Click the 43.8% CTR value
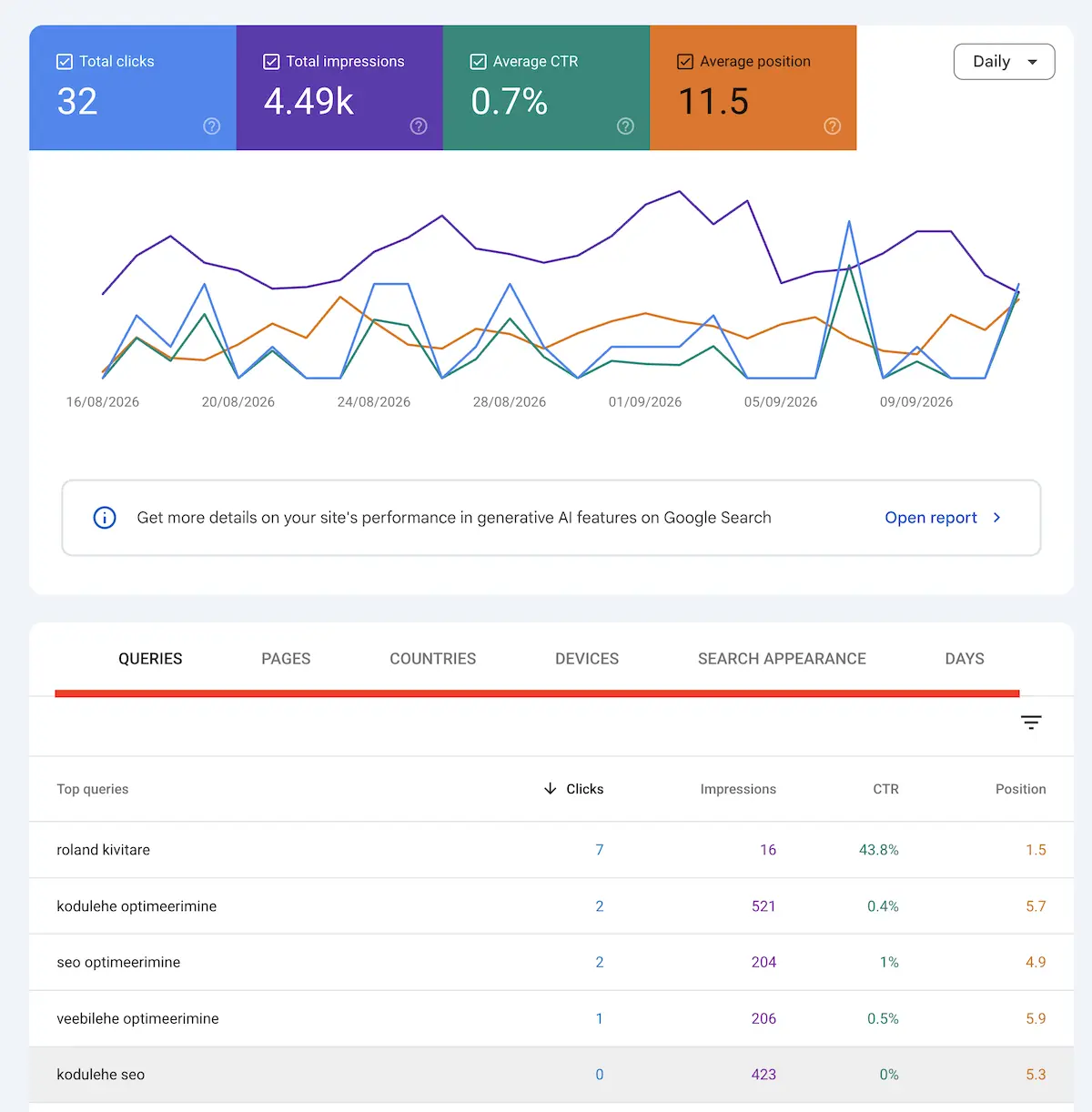The height and width of the screenshot is (1112, 1092). tap(878, 850)
